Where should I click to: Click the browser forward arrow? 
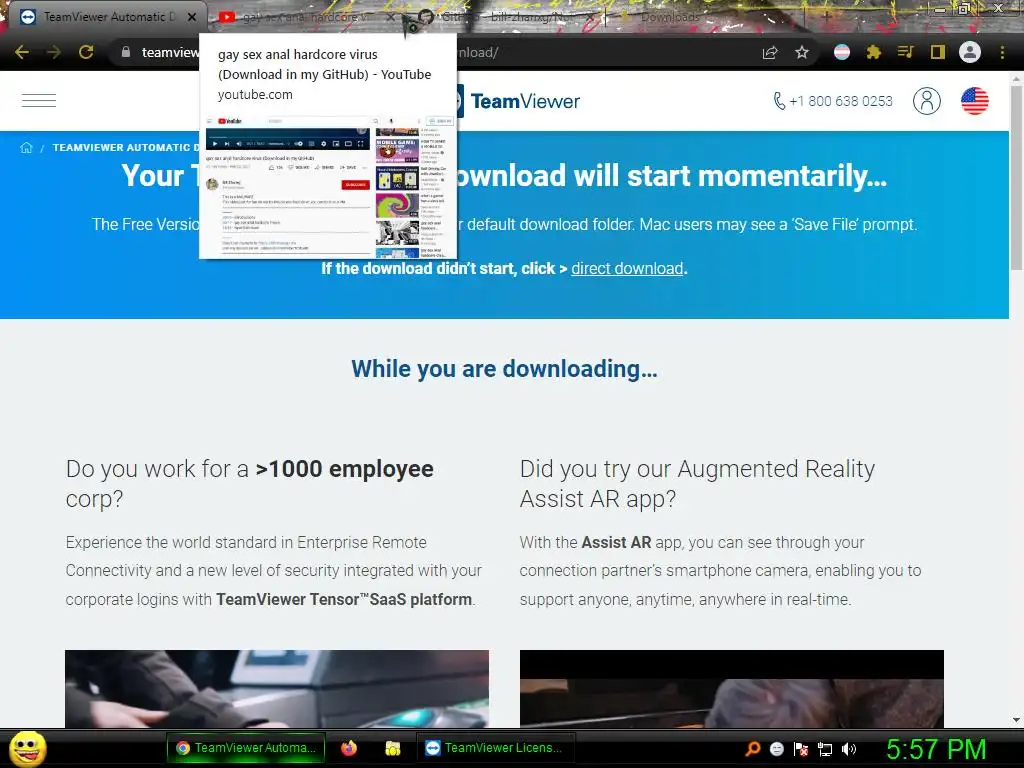click(54, 52)
